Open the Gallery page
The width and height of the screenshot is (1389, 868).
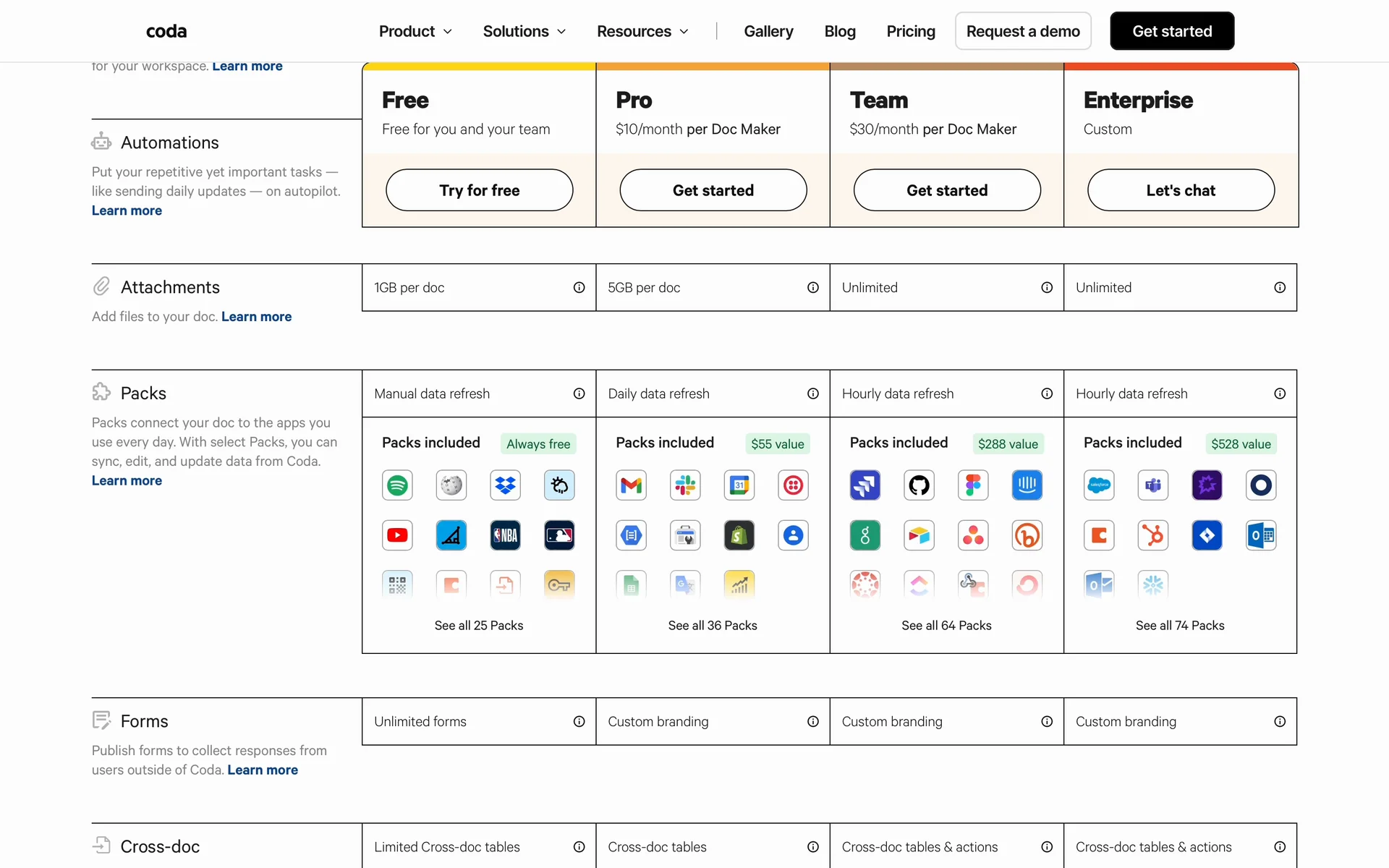[x=768, y=31]
